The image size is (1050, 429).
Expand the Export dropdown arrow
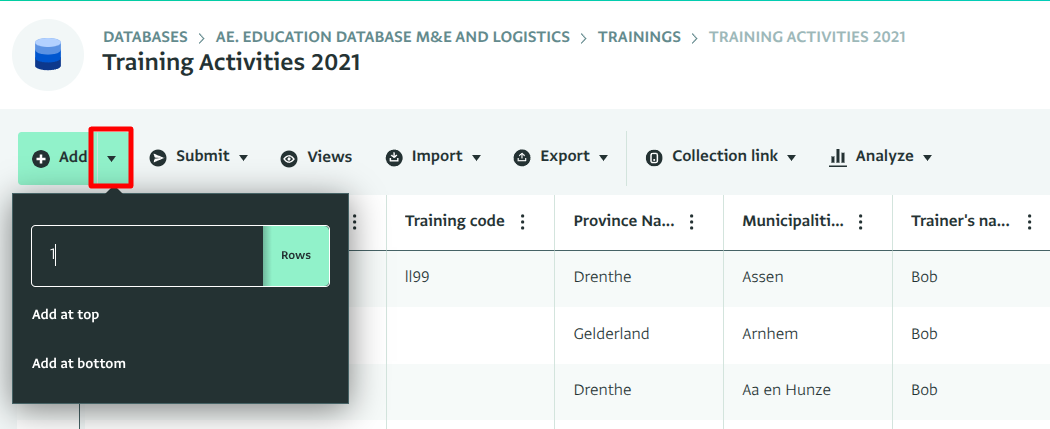click(602, 157)
